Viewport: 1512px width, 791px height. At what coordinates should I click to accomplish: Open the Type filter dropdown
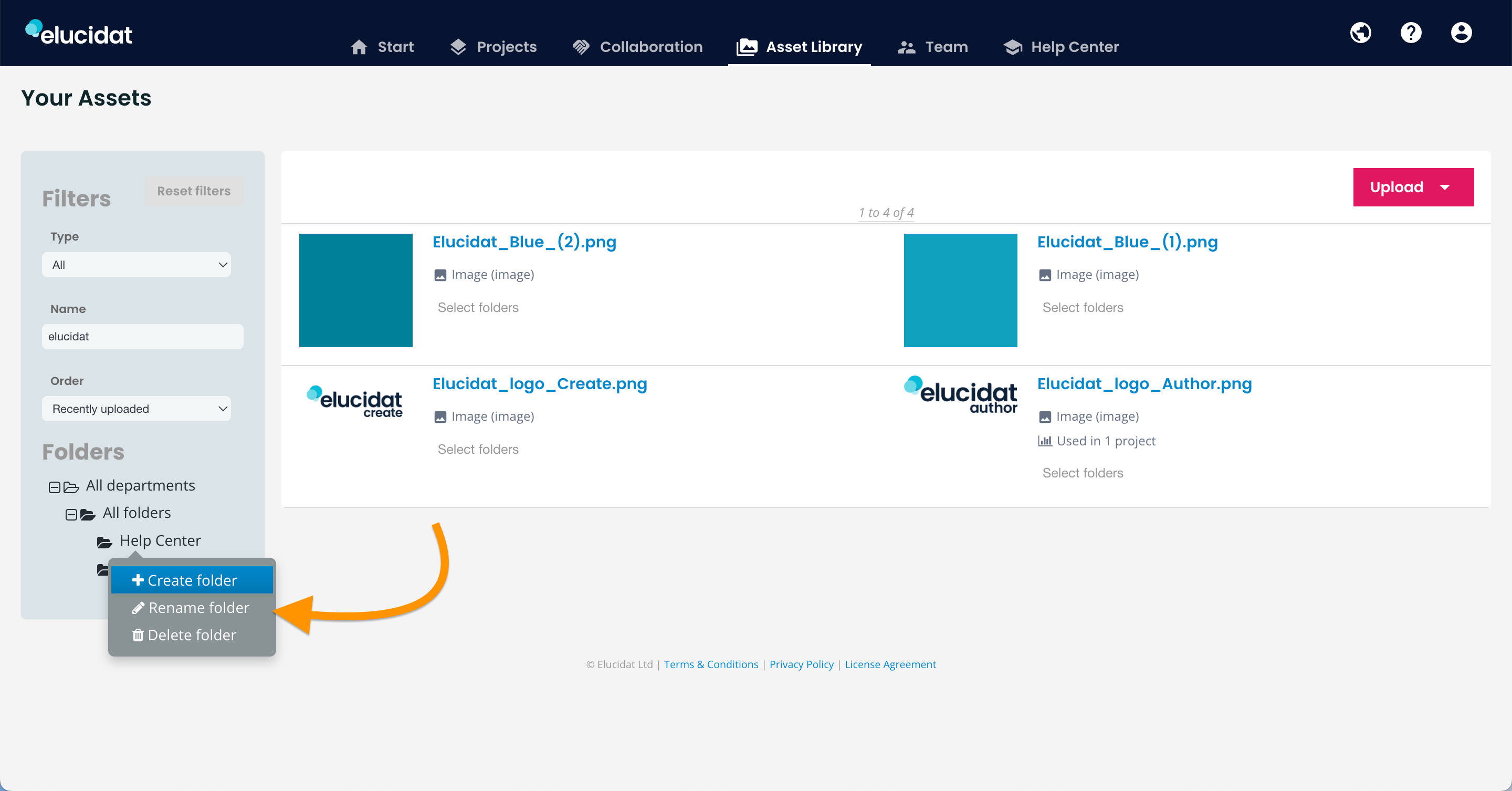point(136,265)
